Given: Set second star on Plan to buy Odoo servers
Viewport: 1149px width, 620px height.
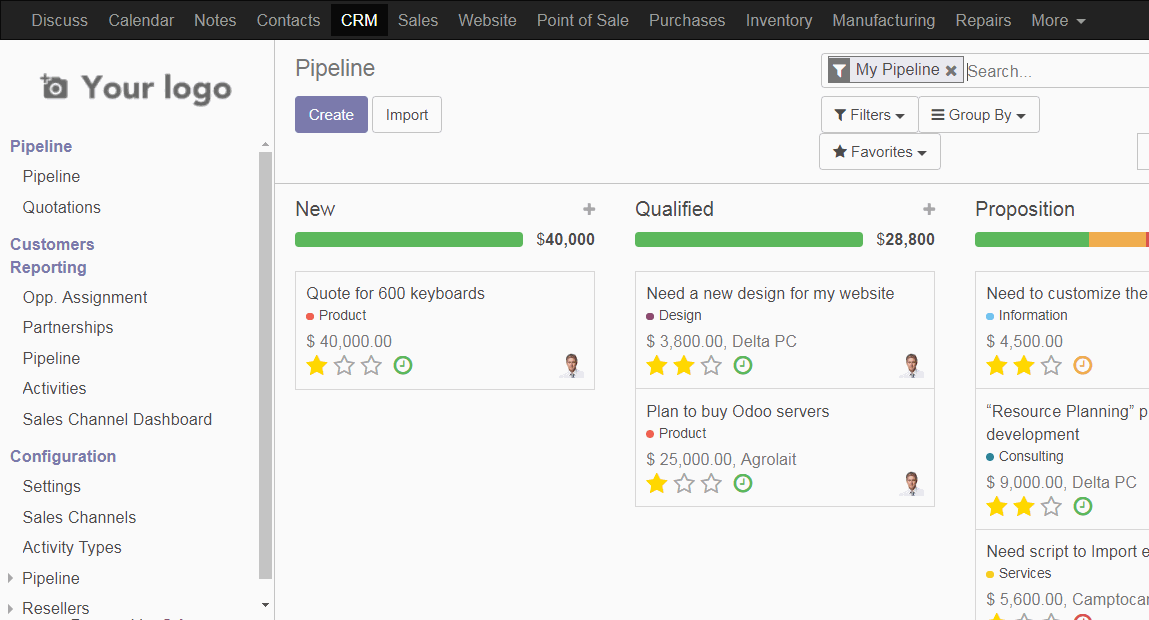Looking at the screenshot, I should (684, 483).
